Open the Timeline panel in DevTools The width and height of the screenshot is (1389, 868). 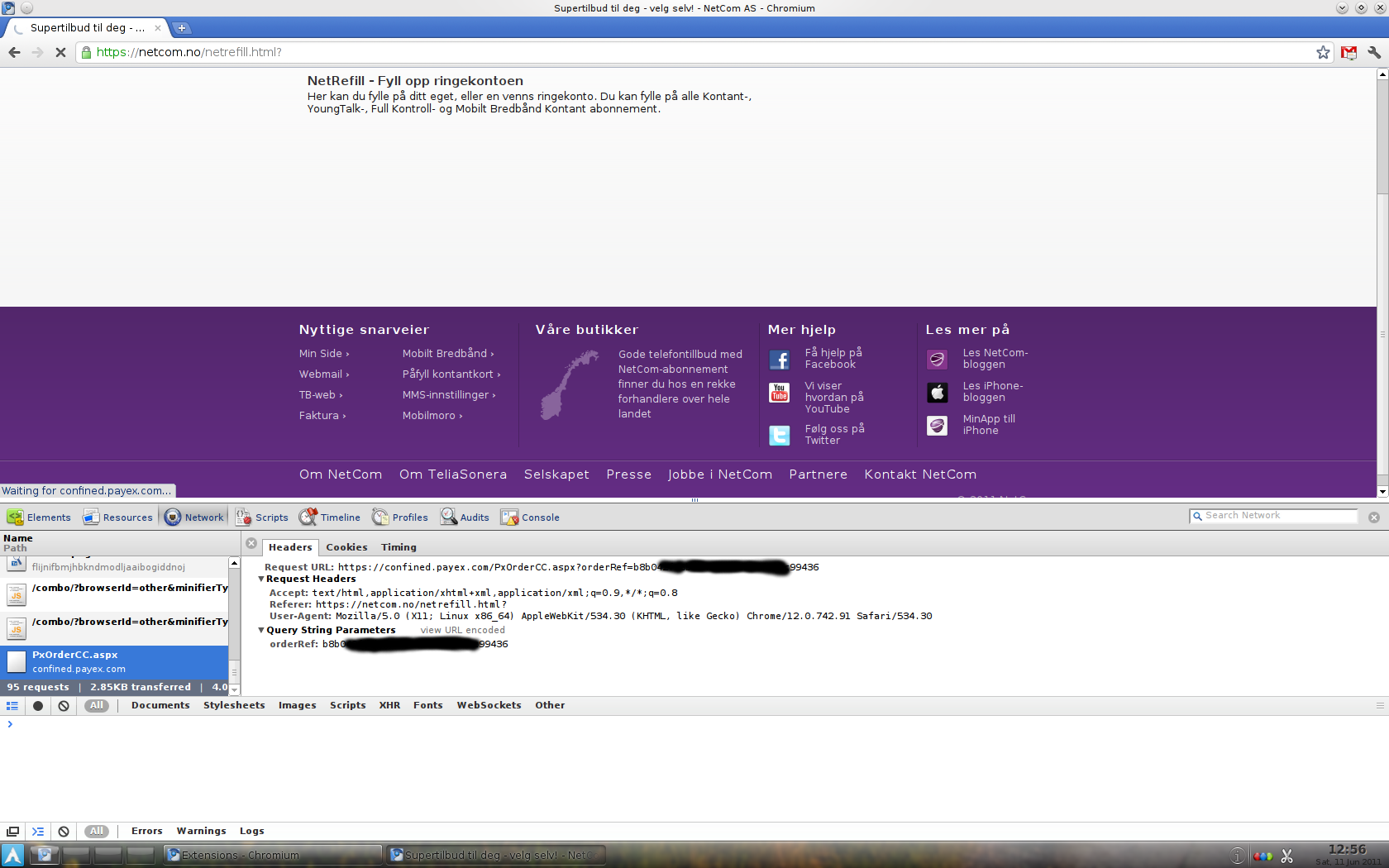pyautogui.click(x=330, y=517)
